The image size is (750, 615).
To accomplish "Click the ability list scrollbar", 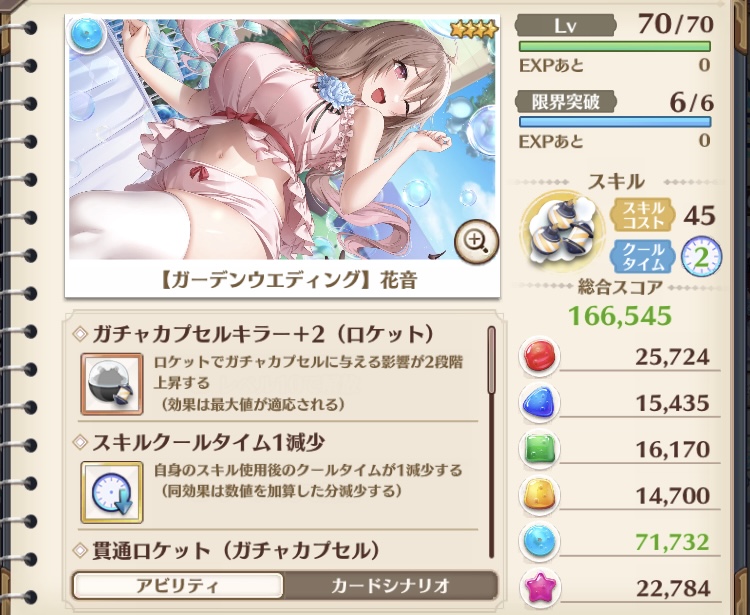I will click(491, 442).
